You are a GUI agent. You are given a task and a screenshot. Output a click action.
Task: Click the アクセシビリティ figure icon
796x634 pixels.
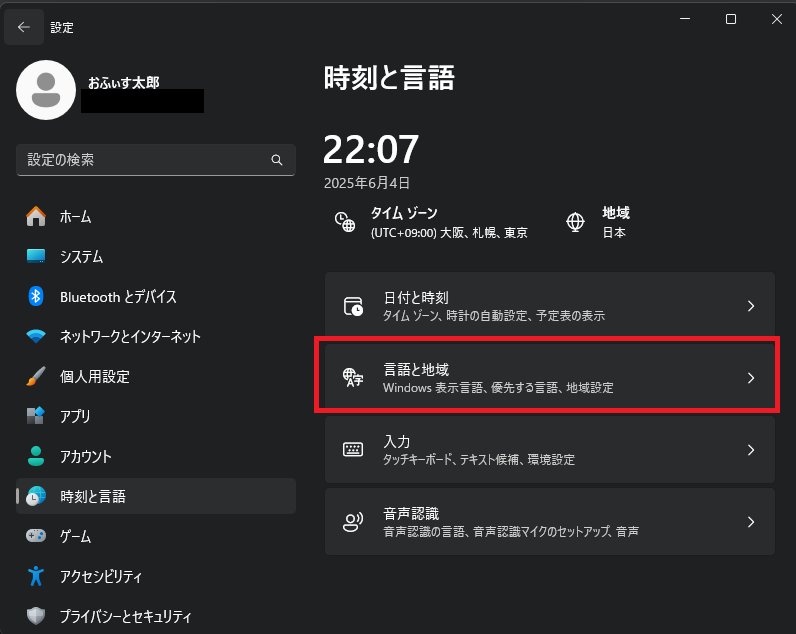tap(36, 576)
